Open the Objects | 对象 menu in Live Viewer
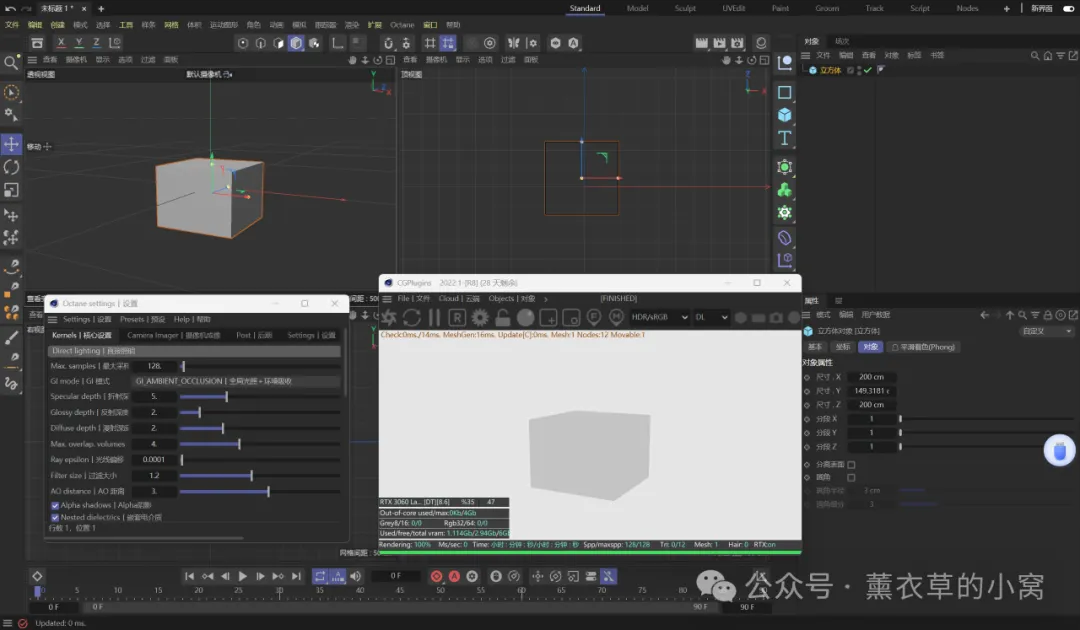The width and height of the screenshot is (1080, 630). click(512, 299)
